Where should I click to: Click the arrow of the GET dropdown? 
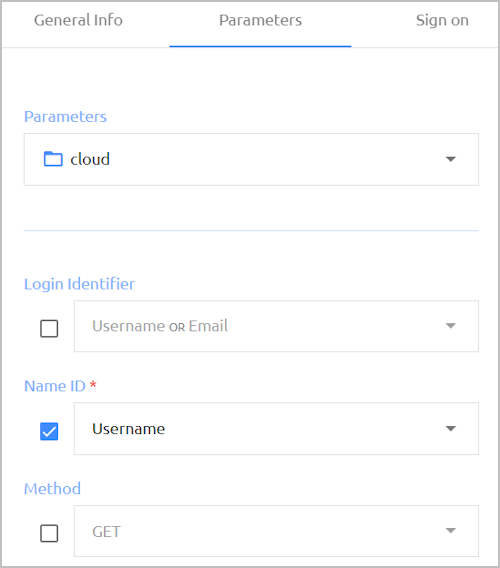[450, 531]
